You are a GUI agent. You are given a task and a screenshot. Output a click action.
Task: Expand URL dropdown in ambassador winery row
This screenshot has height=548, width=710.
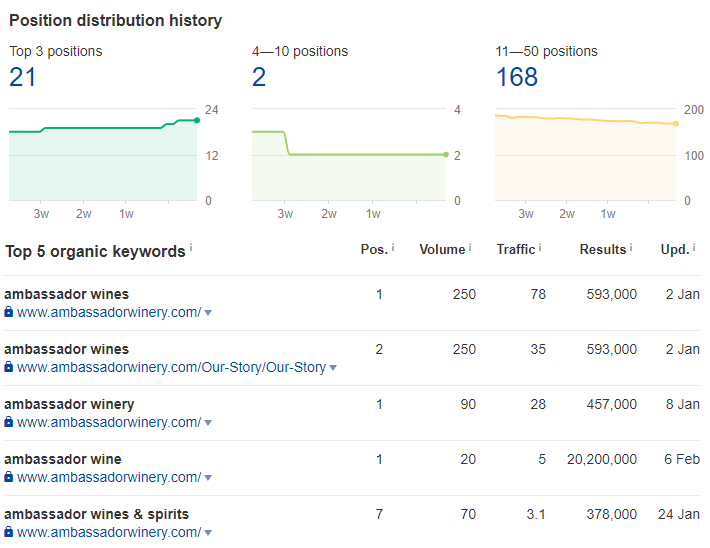click(x=208, y=423)
